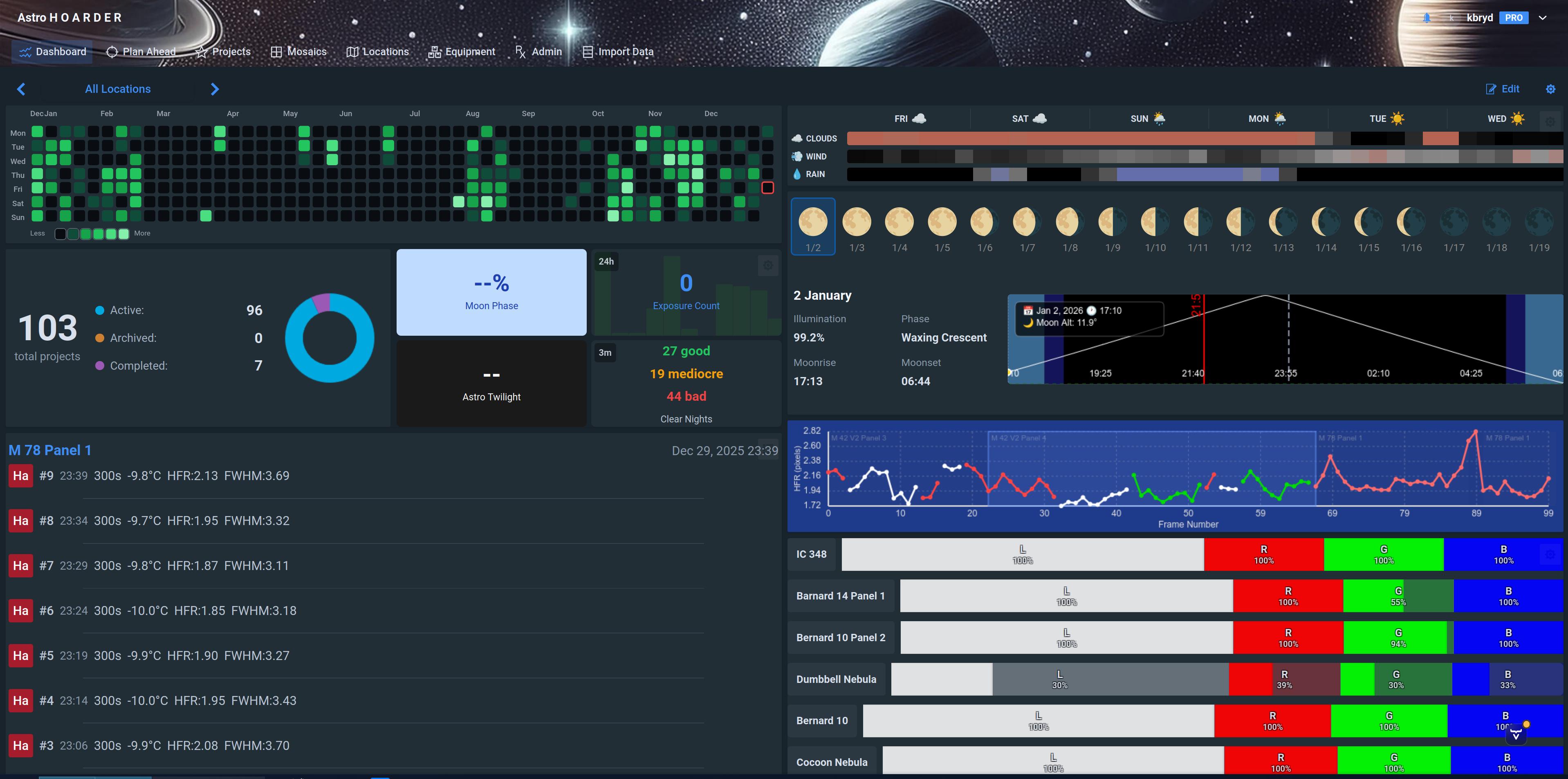Click the left chevron before All Locations
This screenshot has width=1568, height=779.
click(21, 89)
